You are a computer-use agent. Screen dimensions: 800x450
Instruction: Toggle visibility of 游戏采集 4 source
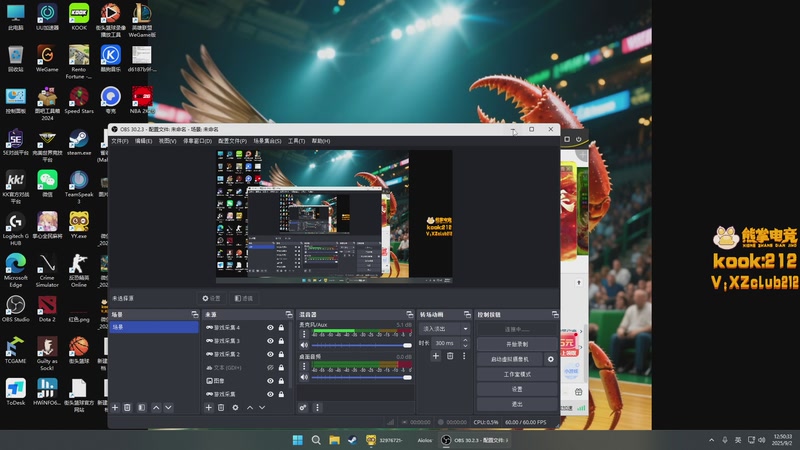pyautogui.click(x=270, y=328)
